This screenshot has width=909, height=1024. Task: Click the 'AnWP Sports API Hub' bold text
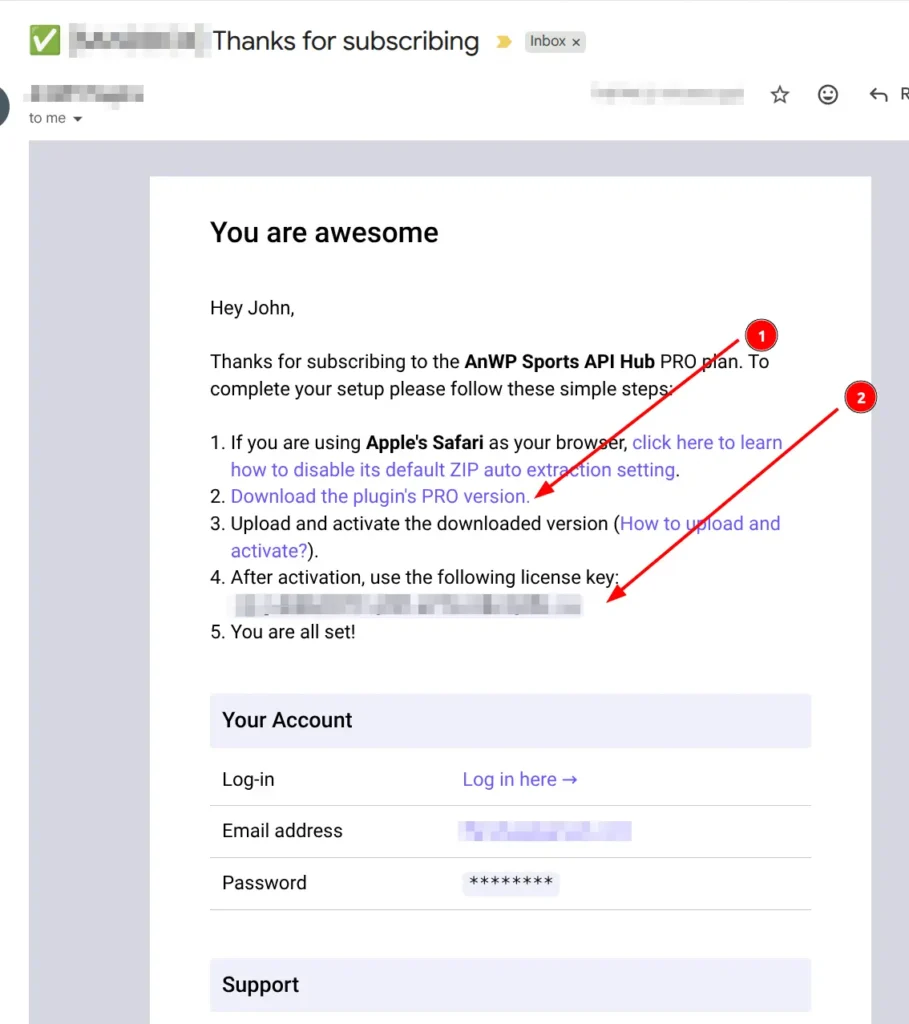(x=560, y=362)
